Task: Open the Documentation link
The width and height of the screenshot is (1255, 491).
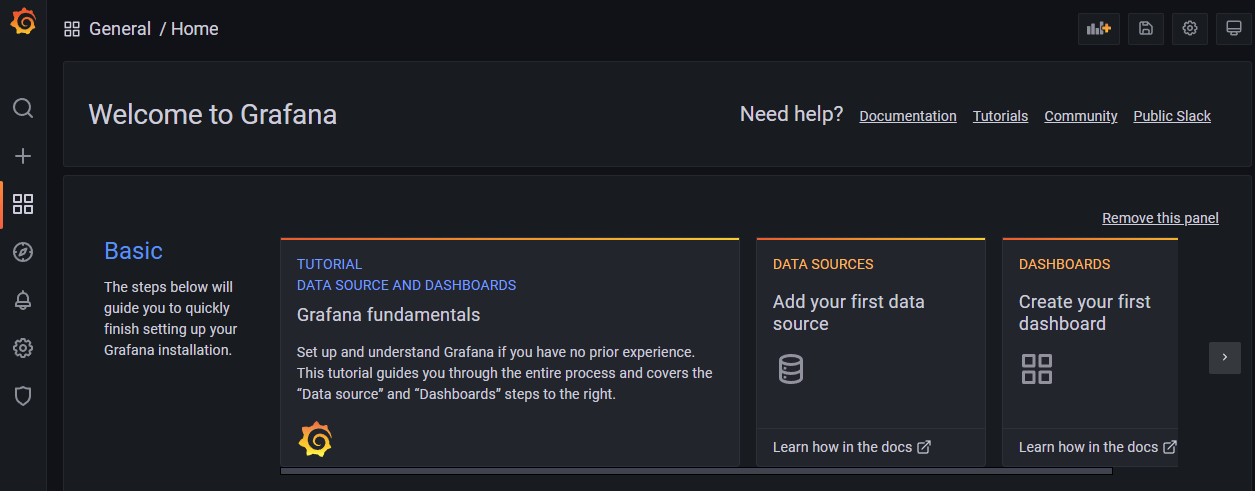Action: point(908,116)
